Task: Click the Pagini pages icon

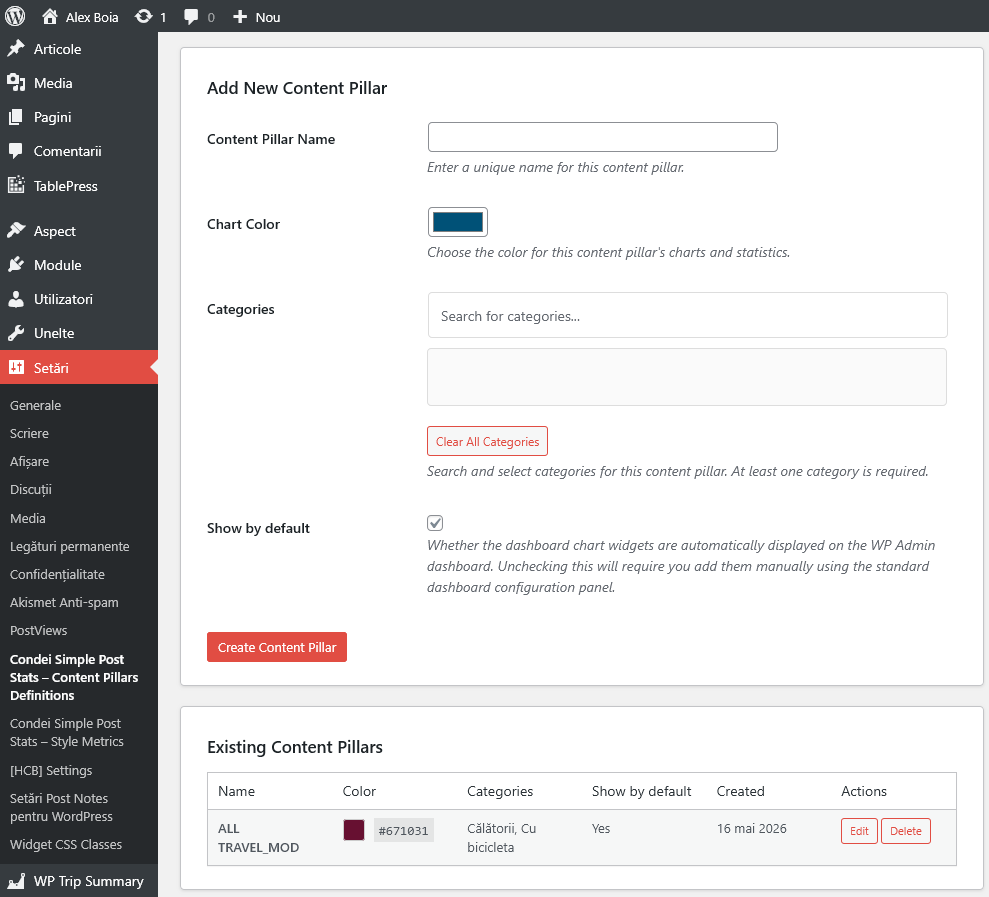Action: pos(16,117)
